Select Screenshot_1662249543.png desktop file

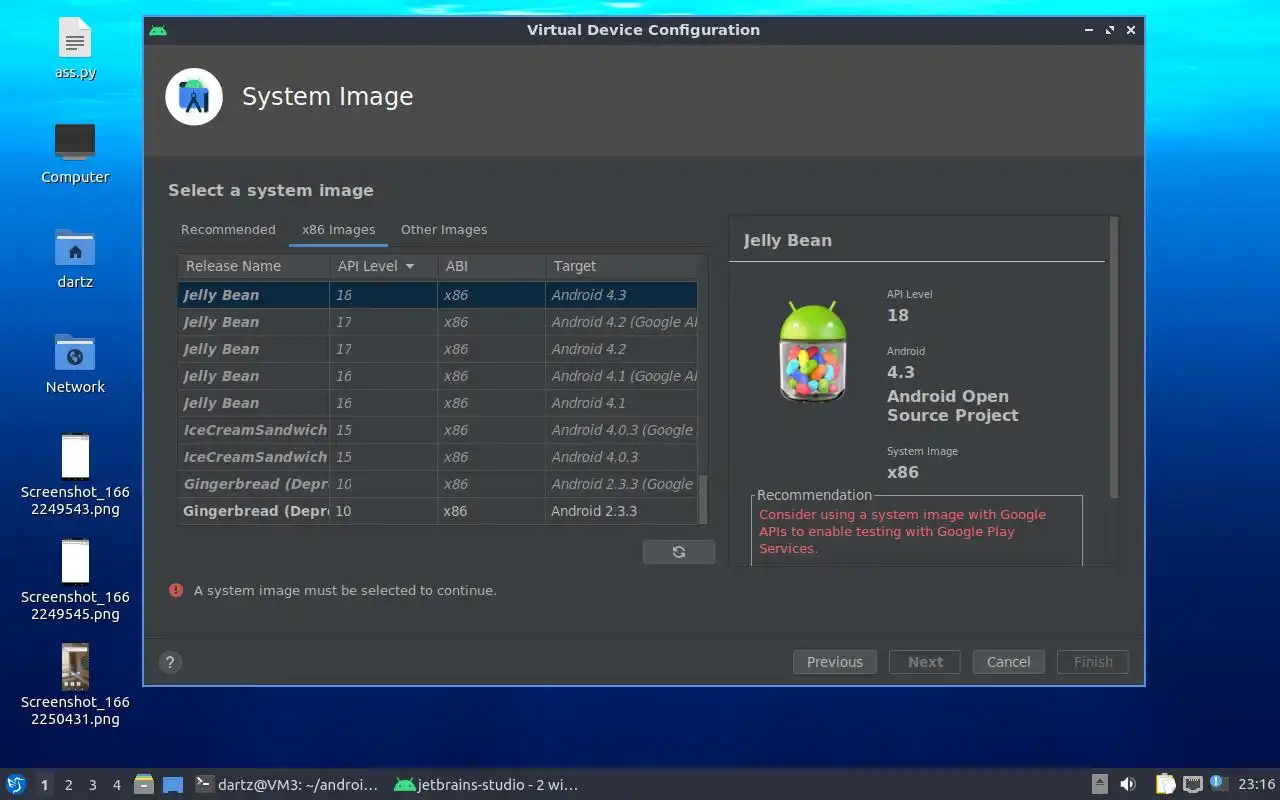pos(75,475)
